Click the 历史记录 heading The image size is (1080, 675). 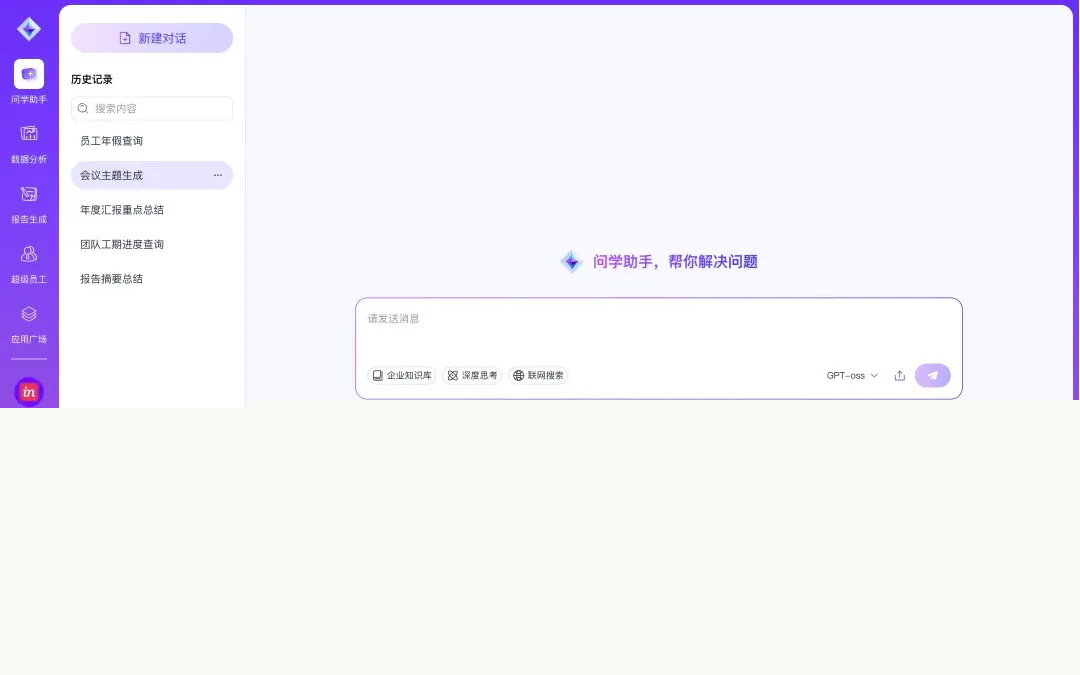click(x=92, y=79)
